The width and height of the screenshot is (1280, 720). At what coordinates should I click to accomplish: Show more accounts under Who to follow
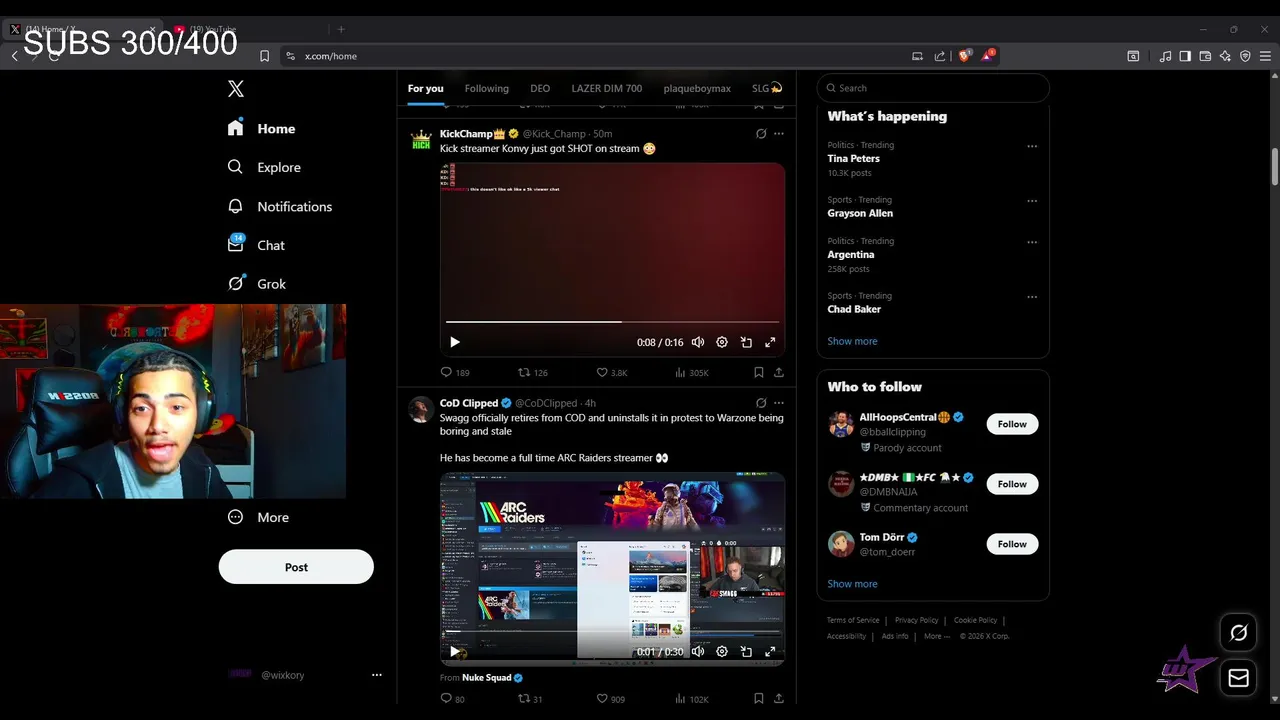click(852, 584)
